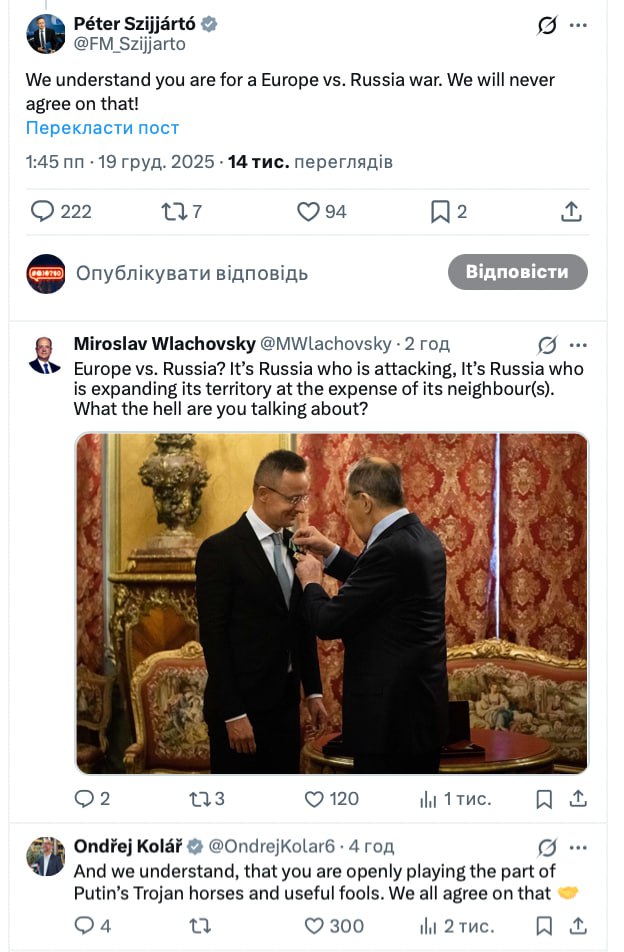The image size is (624, 952).
Task: View analytics of Wlachovsky's reply
Action: click(429, 799)
